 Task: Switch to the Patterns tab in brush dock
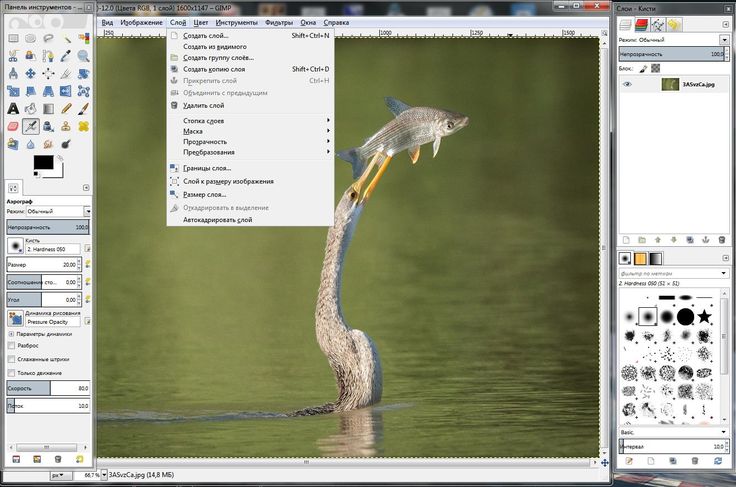pyautogui.click(x=640, y=259)
